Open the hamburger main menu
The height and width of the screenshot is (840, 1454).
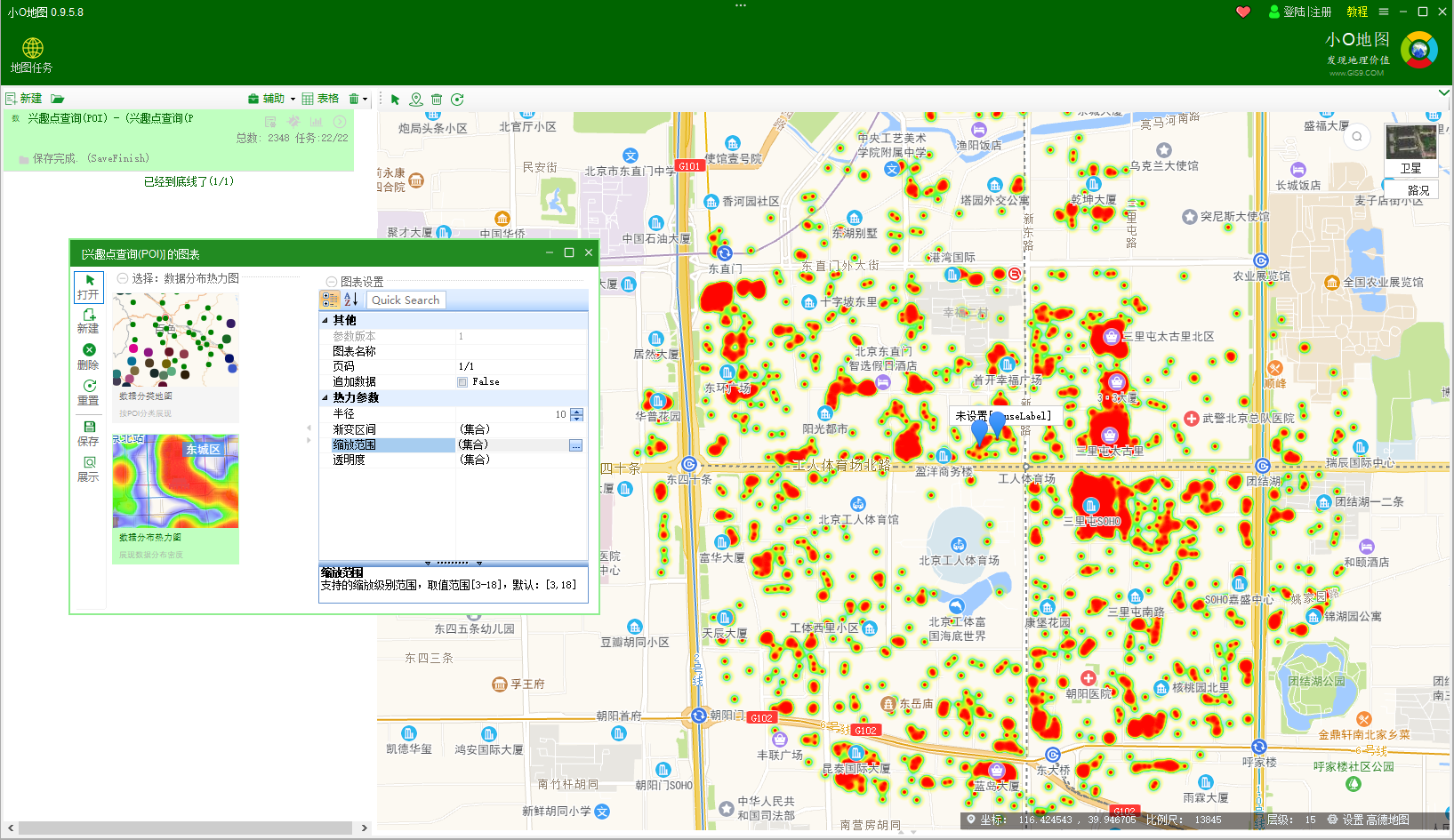pos(1384,12)
